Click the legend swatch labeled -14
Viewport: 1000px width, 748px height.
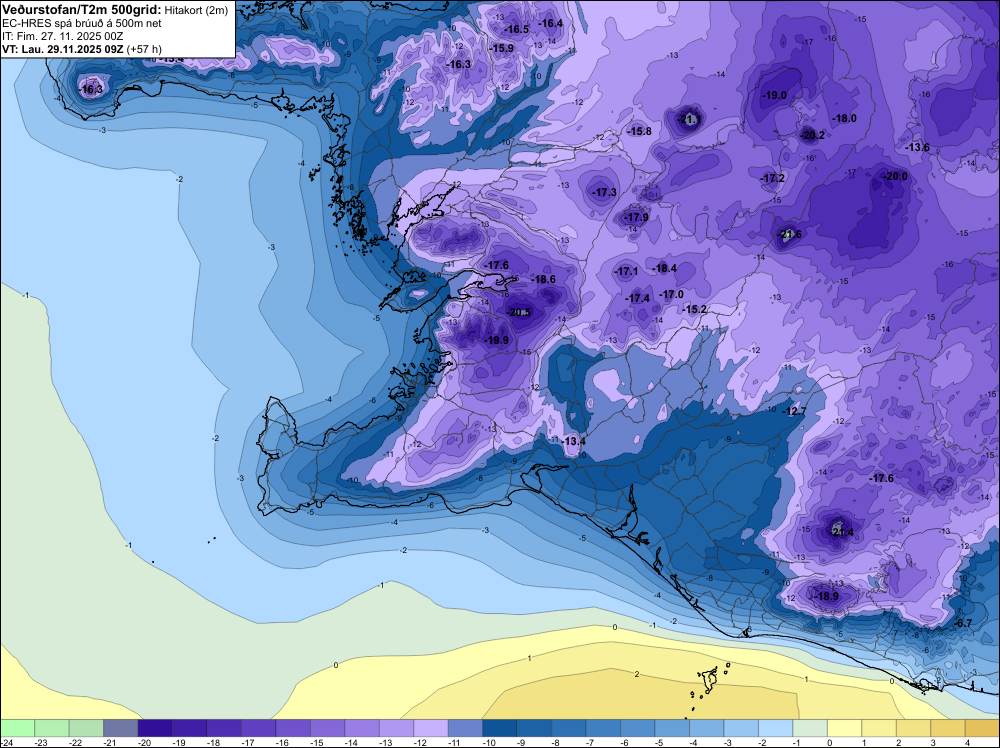point(362,728)
